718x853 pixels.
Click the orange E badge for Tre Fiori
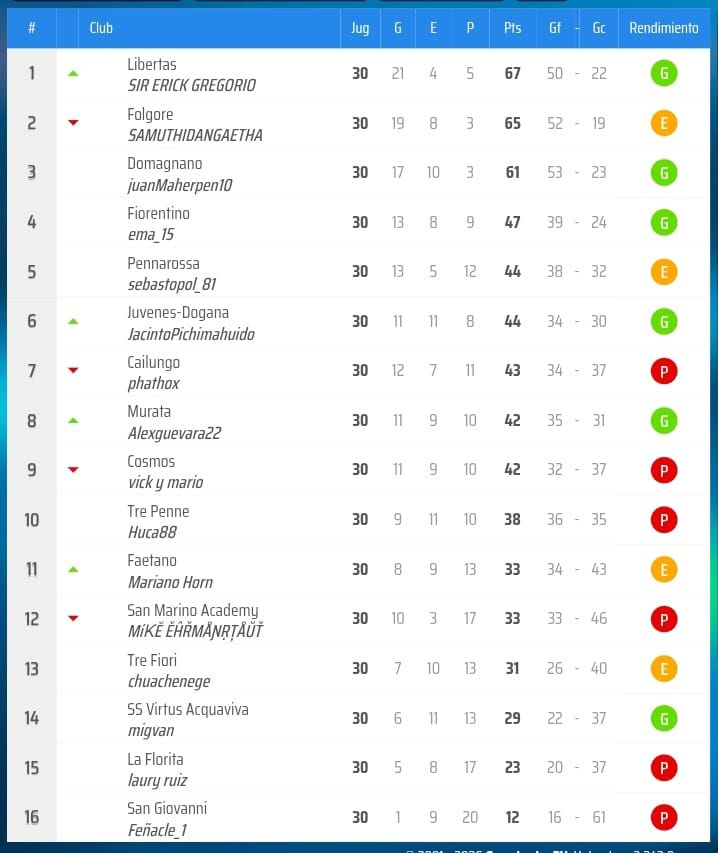pos(663,668)
